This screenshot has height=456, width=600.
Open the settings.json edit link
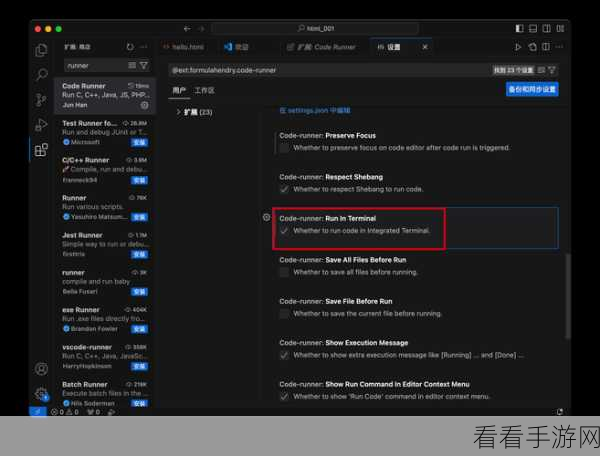(x=315, y=111)
